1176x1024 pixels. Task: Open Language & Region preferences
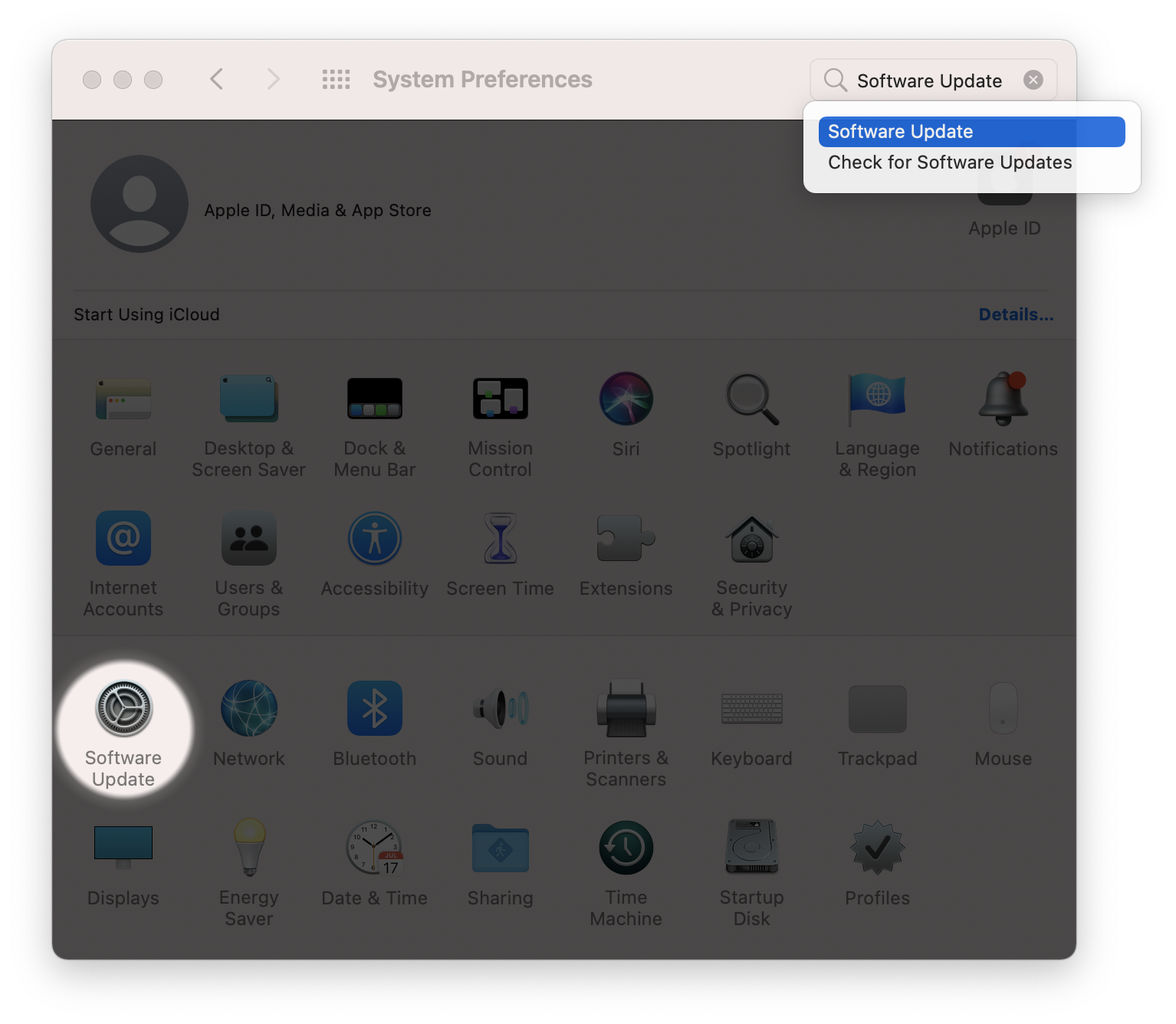point(877,426)
